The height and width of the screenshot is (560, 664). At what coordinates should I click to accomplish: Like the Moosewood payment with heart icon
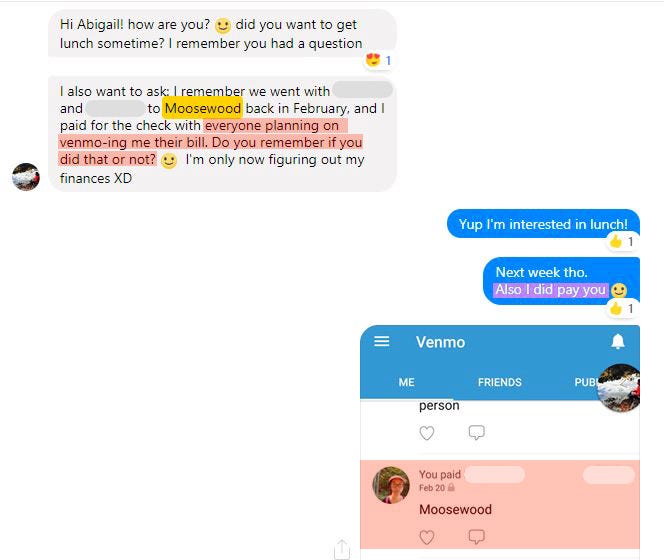426,537
